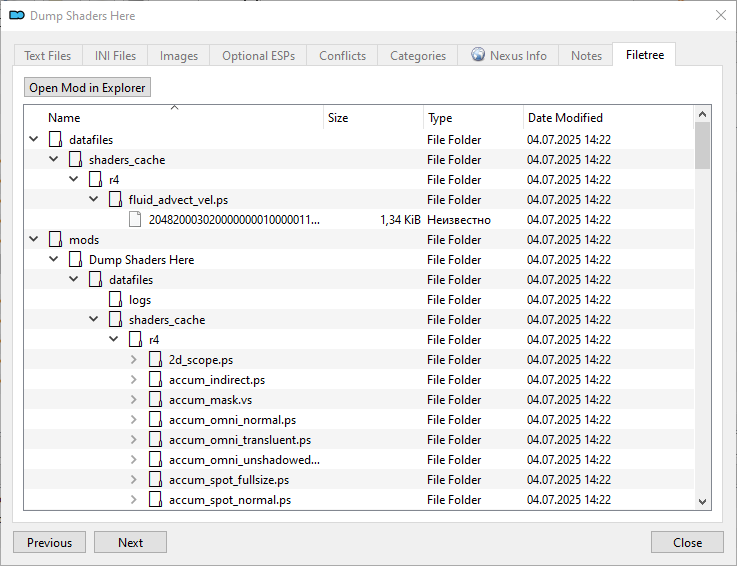Select the accum_mask.vs row name
The width and height of the screenshot is (737, 566).
click(211, 400)
